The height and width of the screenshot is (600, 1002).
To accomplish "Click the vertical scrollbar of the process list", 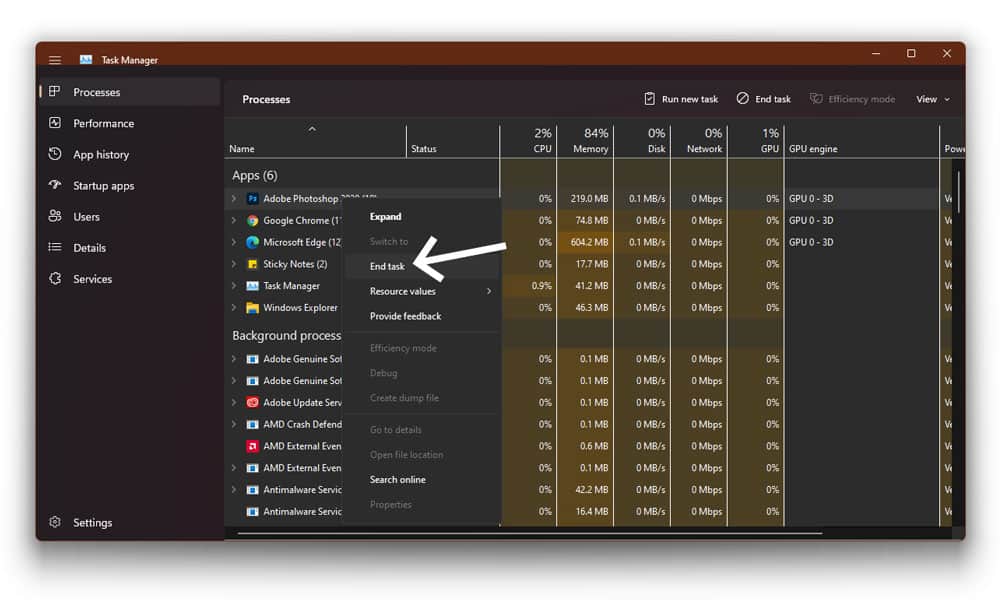I will tap(959, 193).
